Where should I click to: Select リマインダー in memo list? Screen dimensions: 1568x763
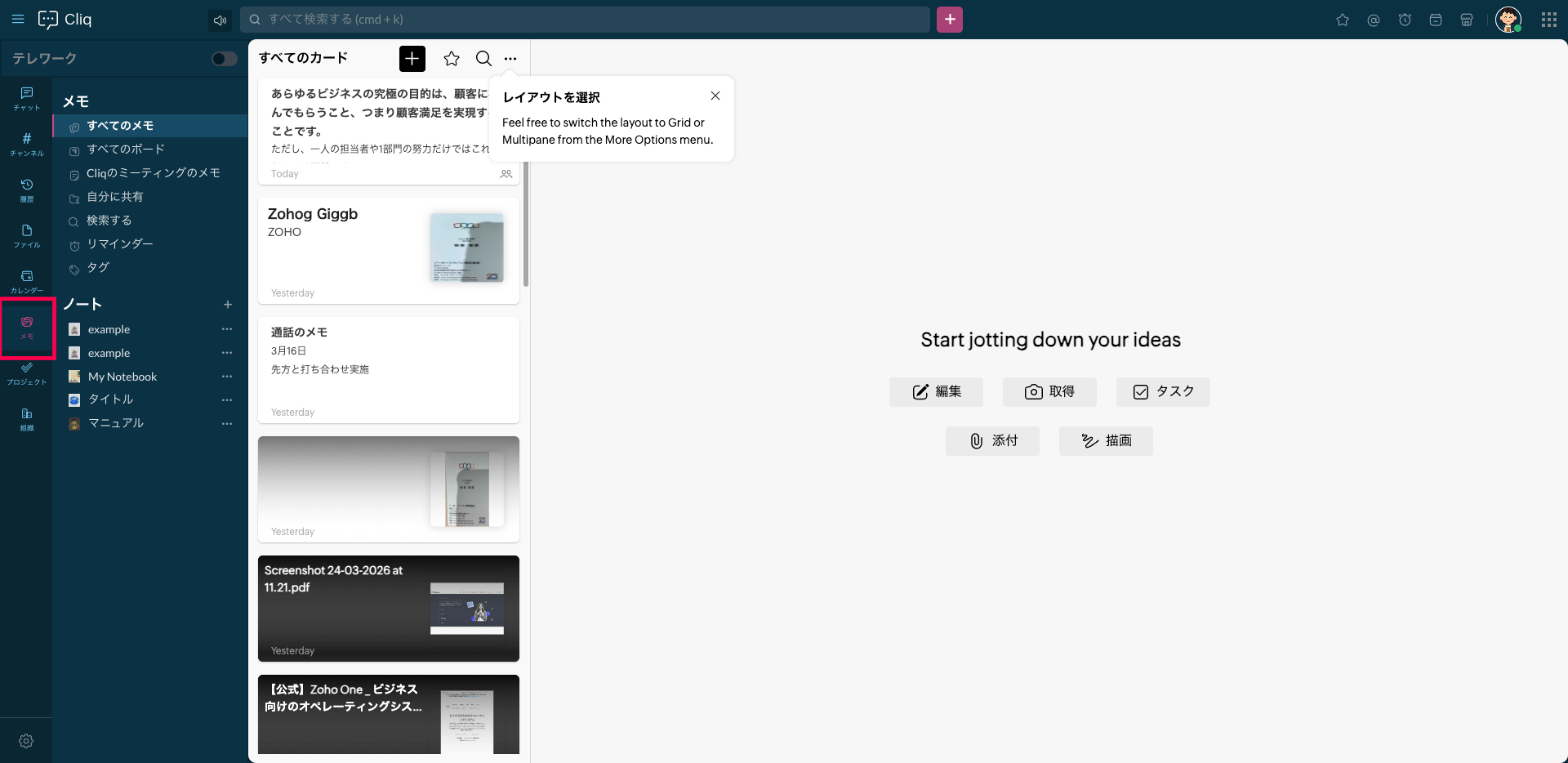tap(120, 244)
